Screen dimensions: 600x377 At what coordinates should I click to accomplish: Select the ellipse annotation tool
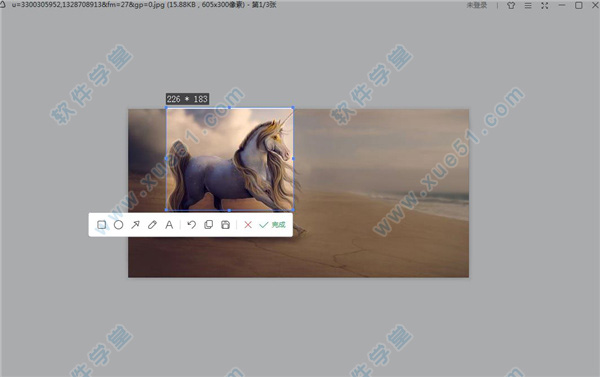coord(119,225)
